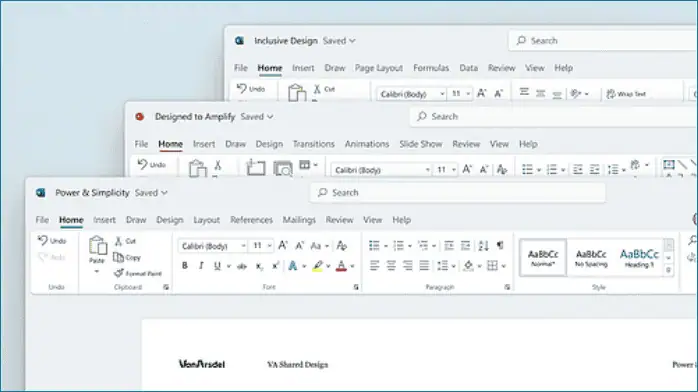
Task: Click Wrap Text in the Excel window
Action: (626, 94)
